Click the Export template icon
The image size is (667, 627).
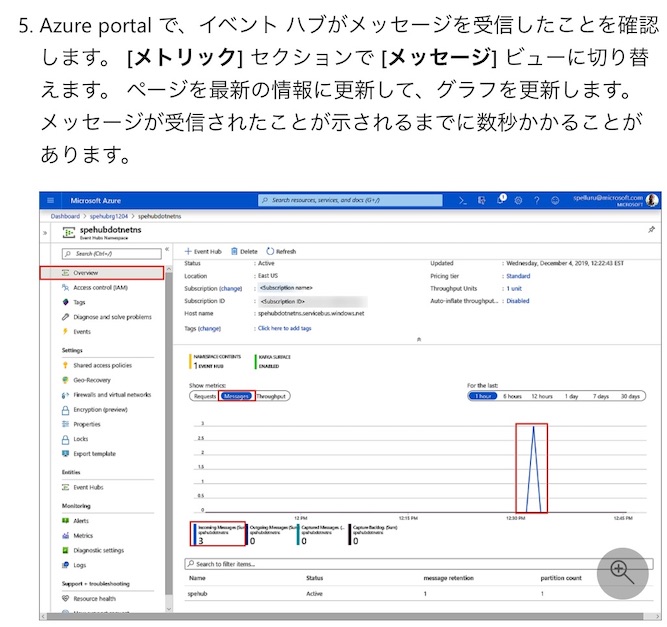(65, 453)
